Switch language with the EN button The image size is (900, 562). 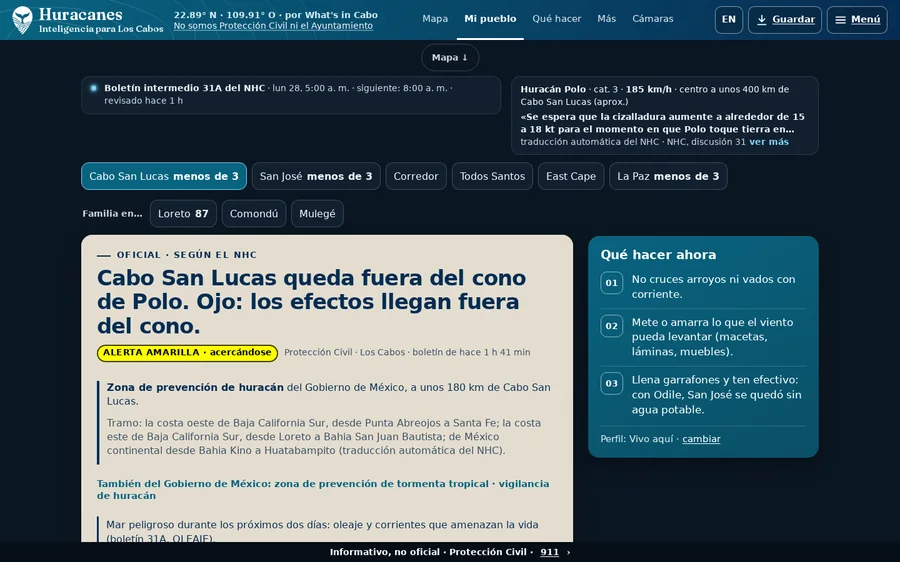(x=729, y=20)
